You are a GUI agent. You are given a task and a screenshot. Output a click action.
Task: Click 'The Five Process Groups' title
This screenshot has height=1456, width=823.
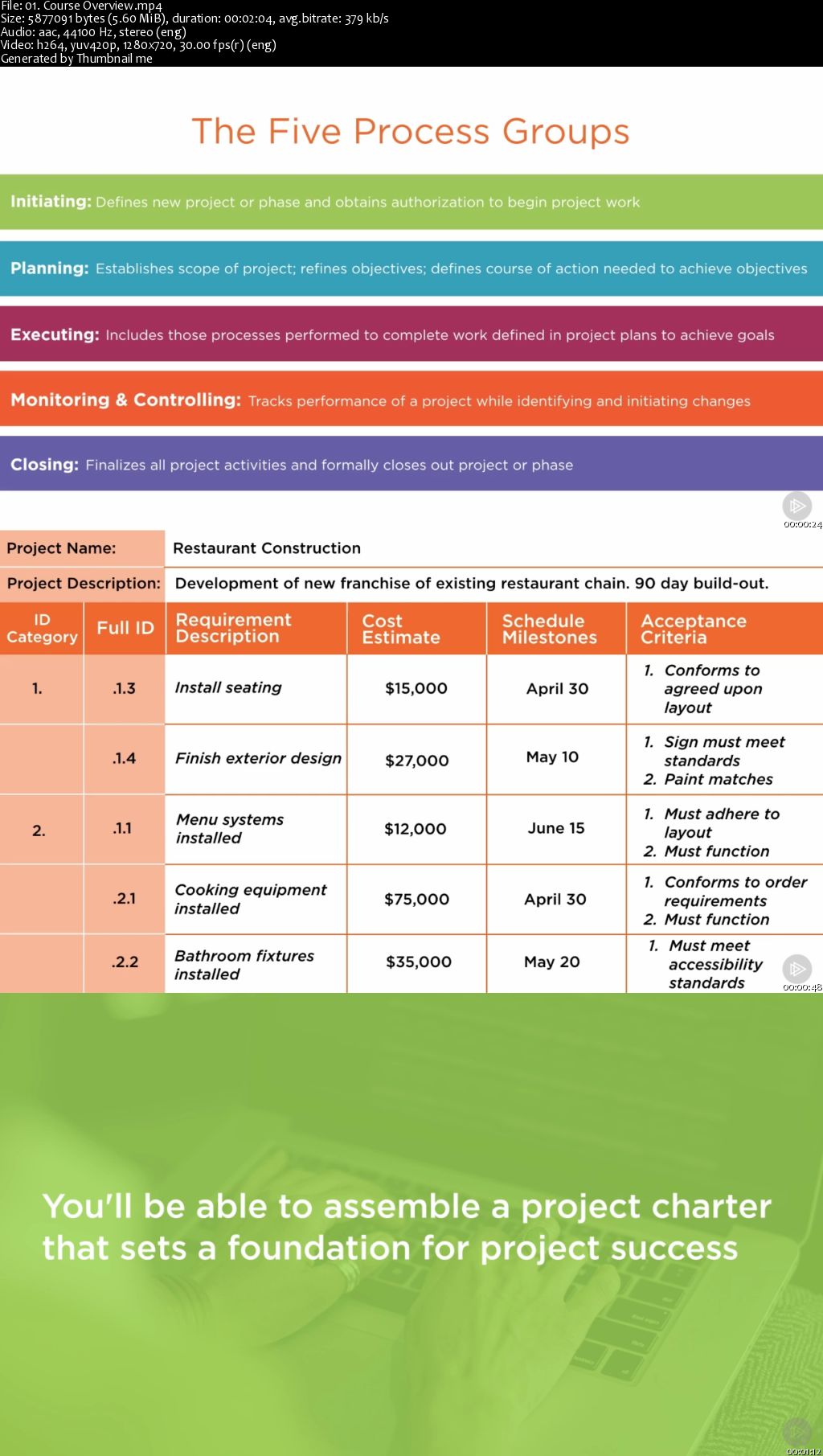pos(411,131)
